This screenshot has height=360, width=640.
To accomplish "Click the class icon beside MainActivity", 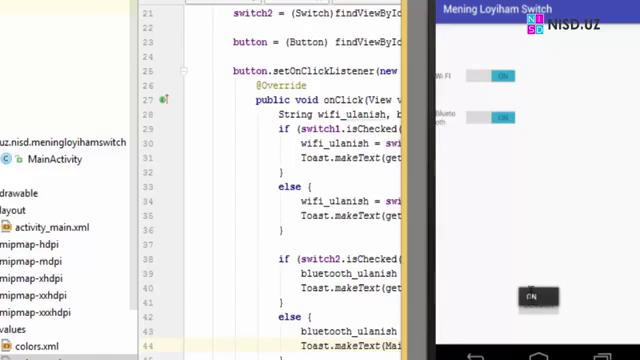I will click(6, 159).
